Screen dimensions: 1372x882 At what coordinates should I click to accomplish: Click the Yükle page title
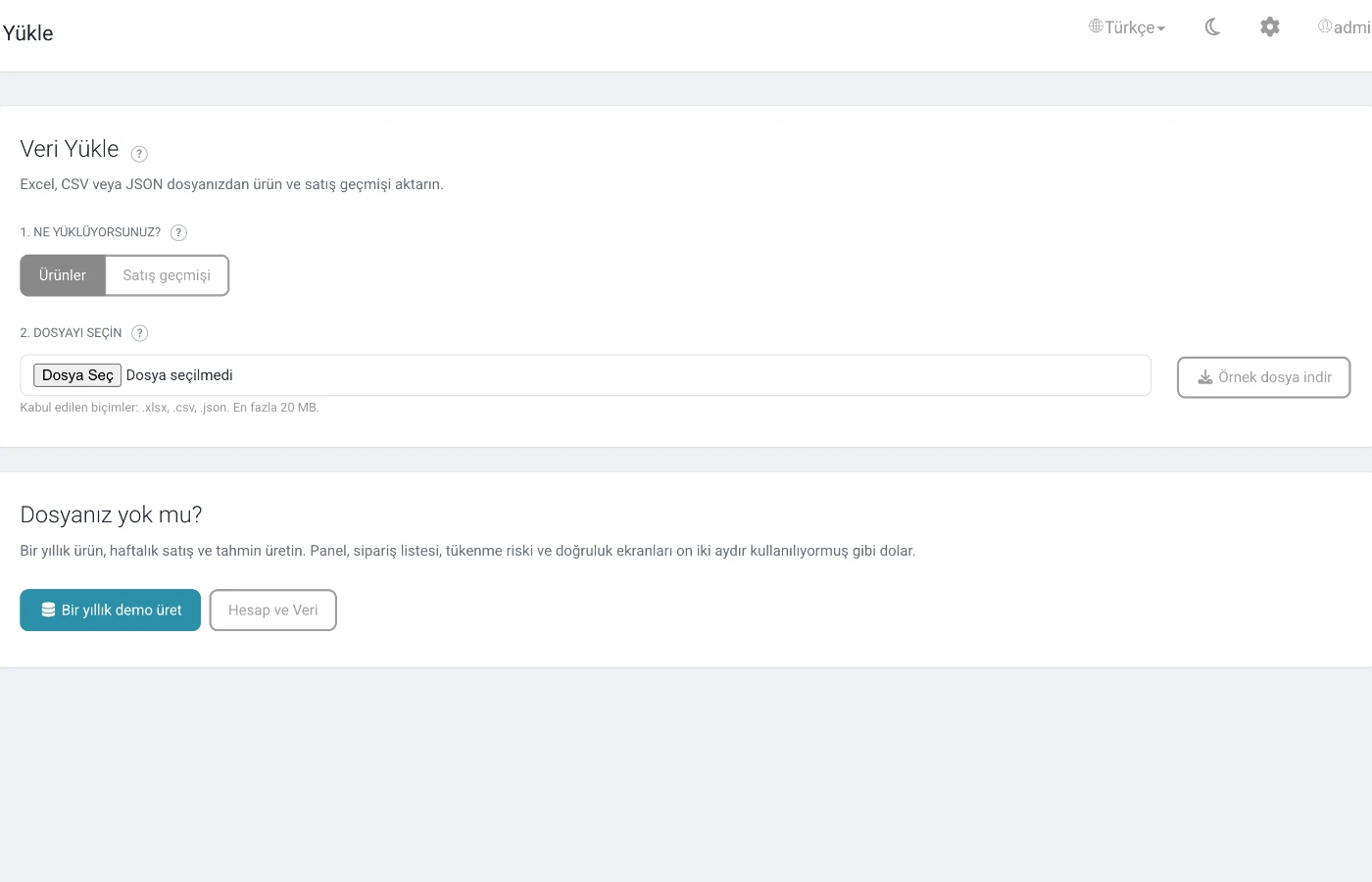tap(27, 33)
